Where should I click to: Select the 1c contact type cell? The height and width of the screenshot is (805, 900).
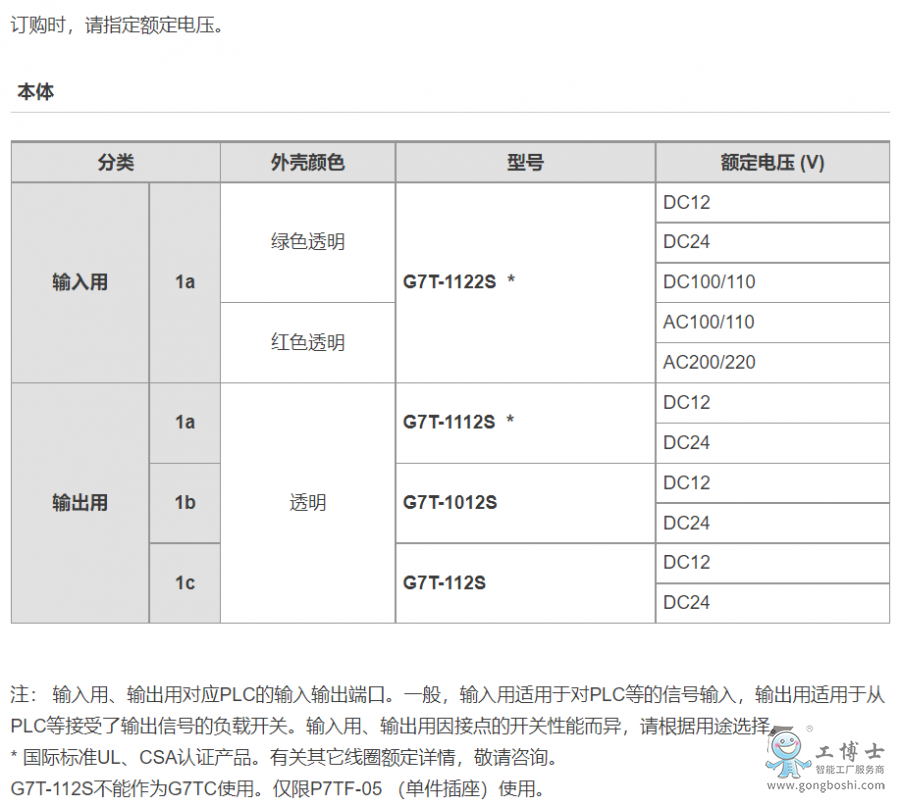tap(184, 582)
